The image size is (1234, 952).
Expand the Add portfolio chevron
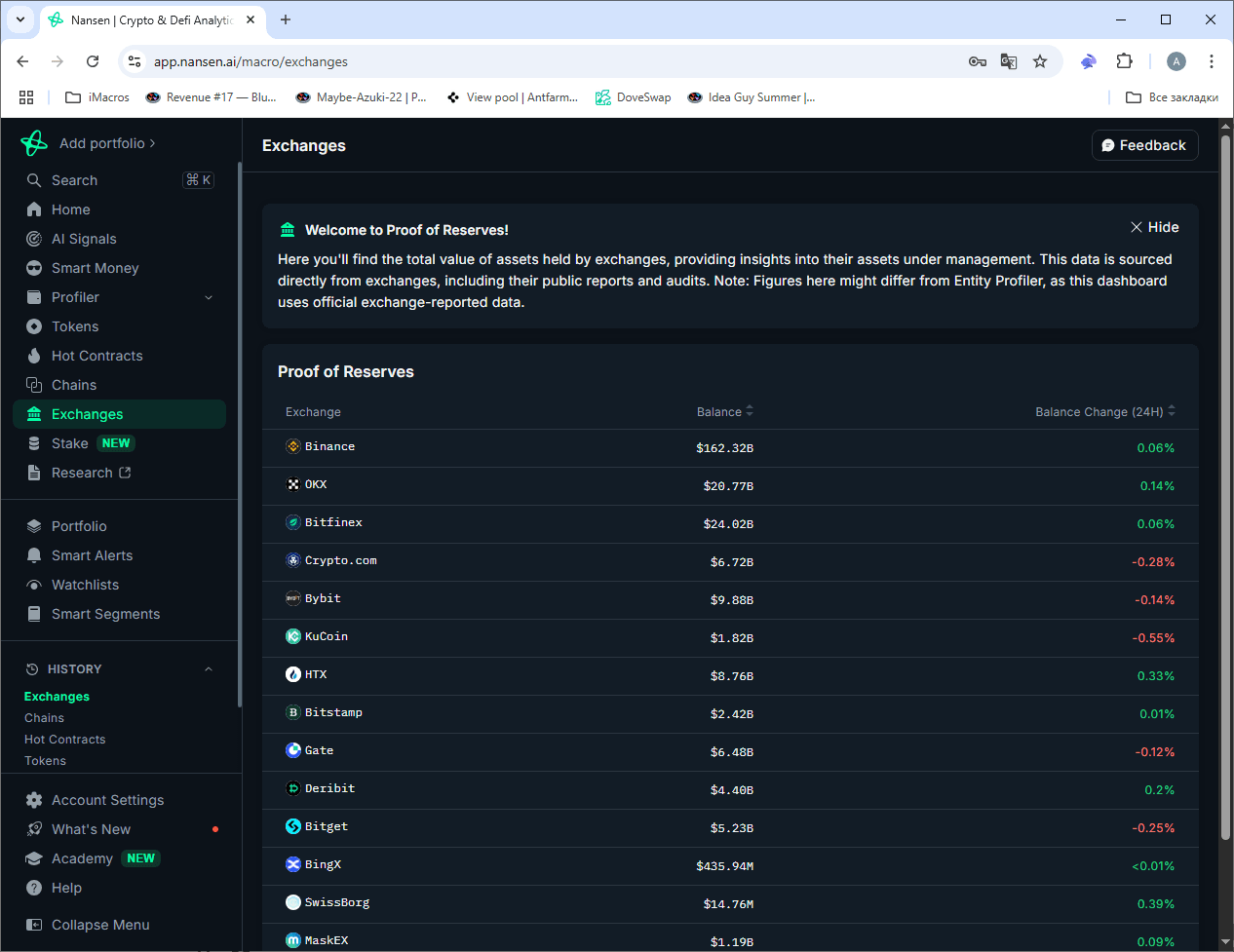tap(152, 143)
